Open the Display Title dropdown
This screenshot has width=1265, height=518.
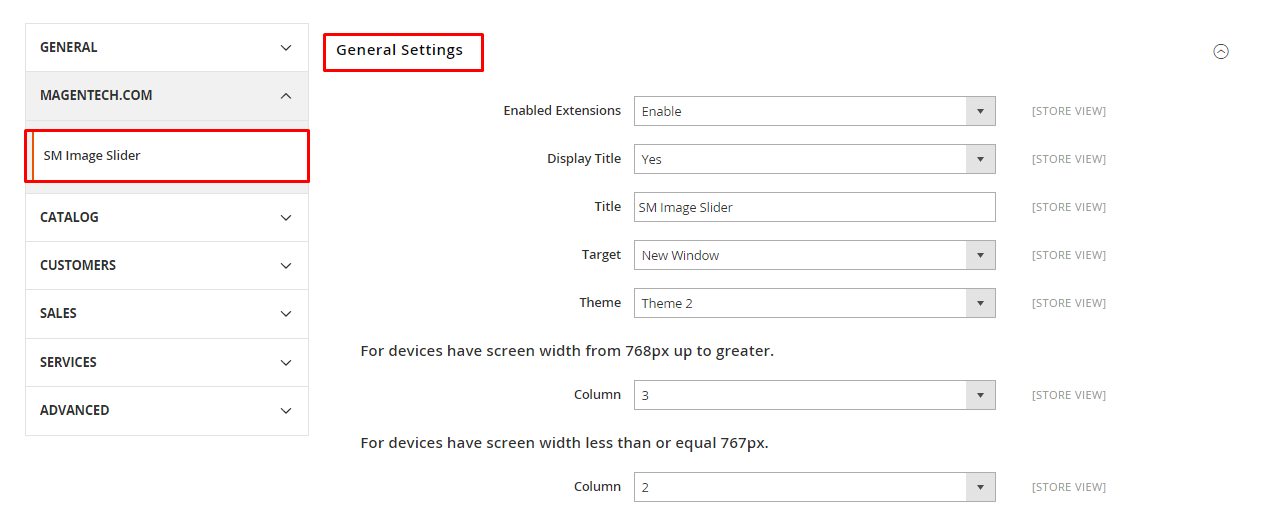815,159
